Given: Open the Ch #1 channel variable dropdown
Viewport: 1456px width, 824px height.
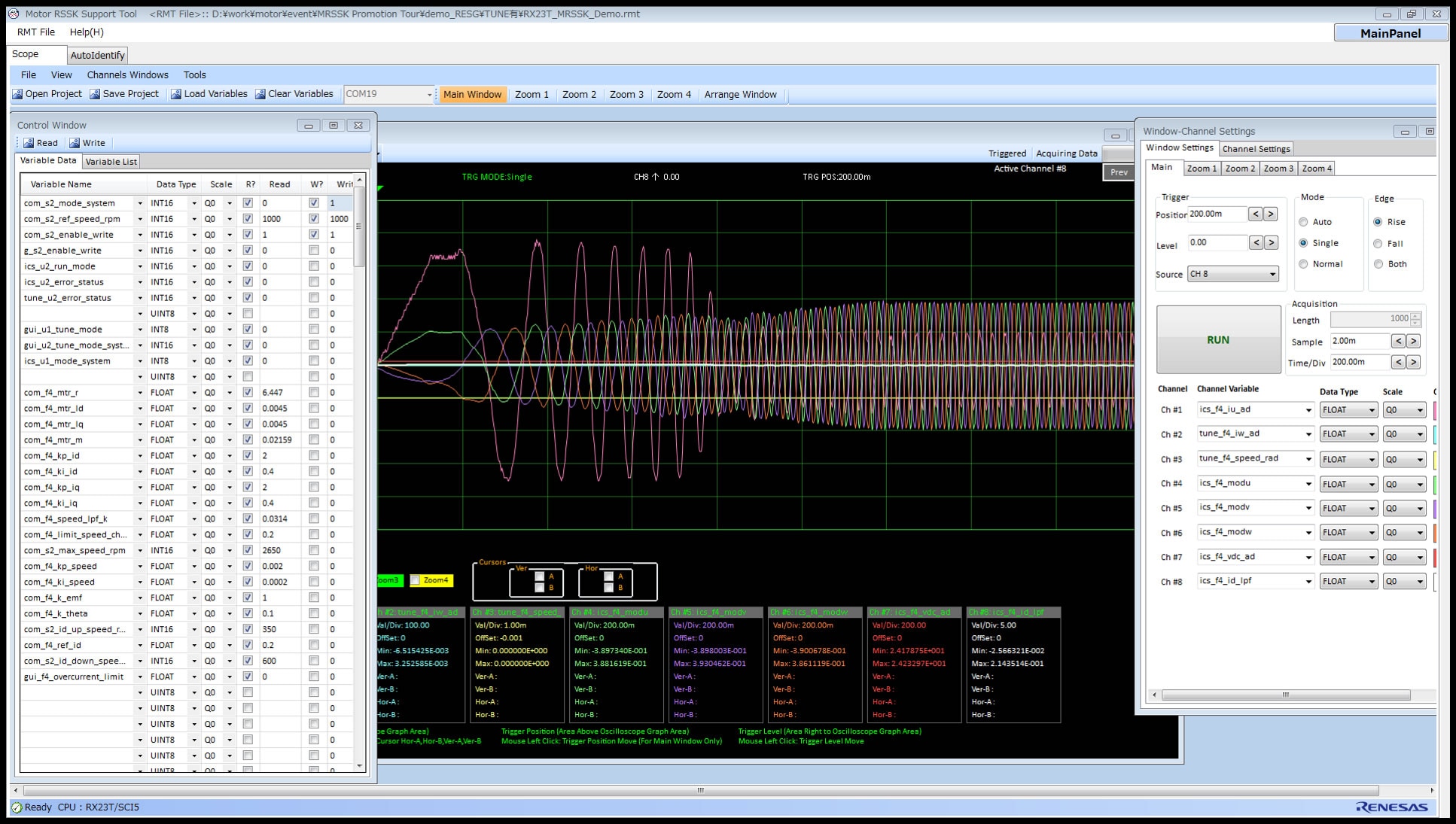Looking at the screenshot, I should coord(1310,409).
